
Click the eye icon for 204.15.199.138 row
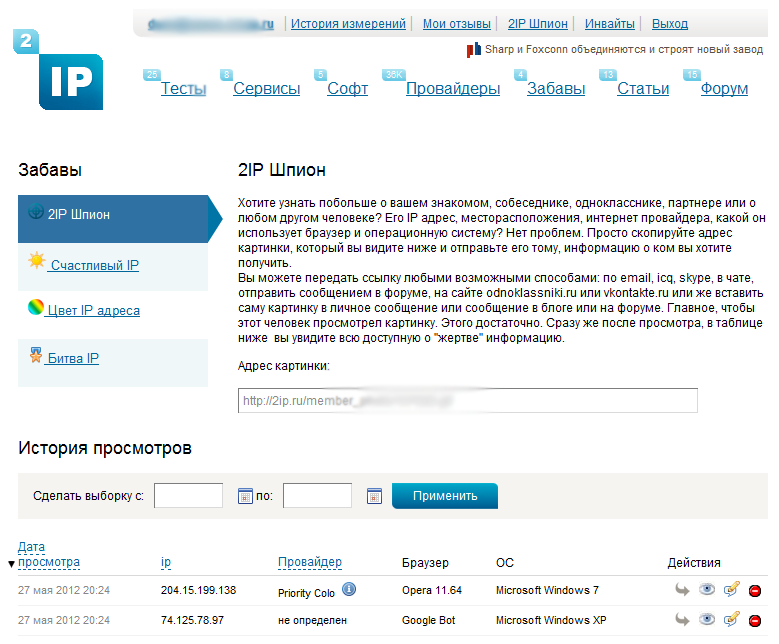click(x=706, y=589)
